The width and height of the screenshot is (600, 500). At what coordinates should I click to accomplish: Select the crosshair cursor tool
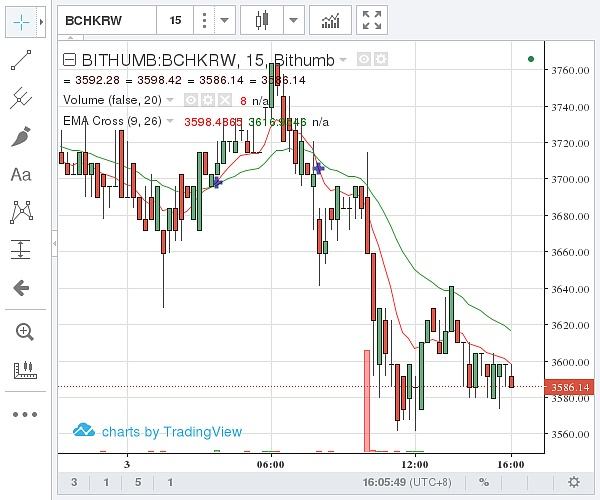(x=19, y=20)
